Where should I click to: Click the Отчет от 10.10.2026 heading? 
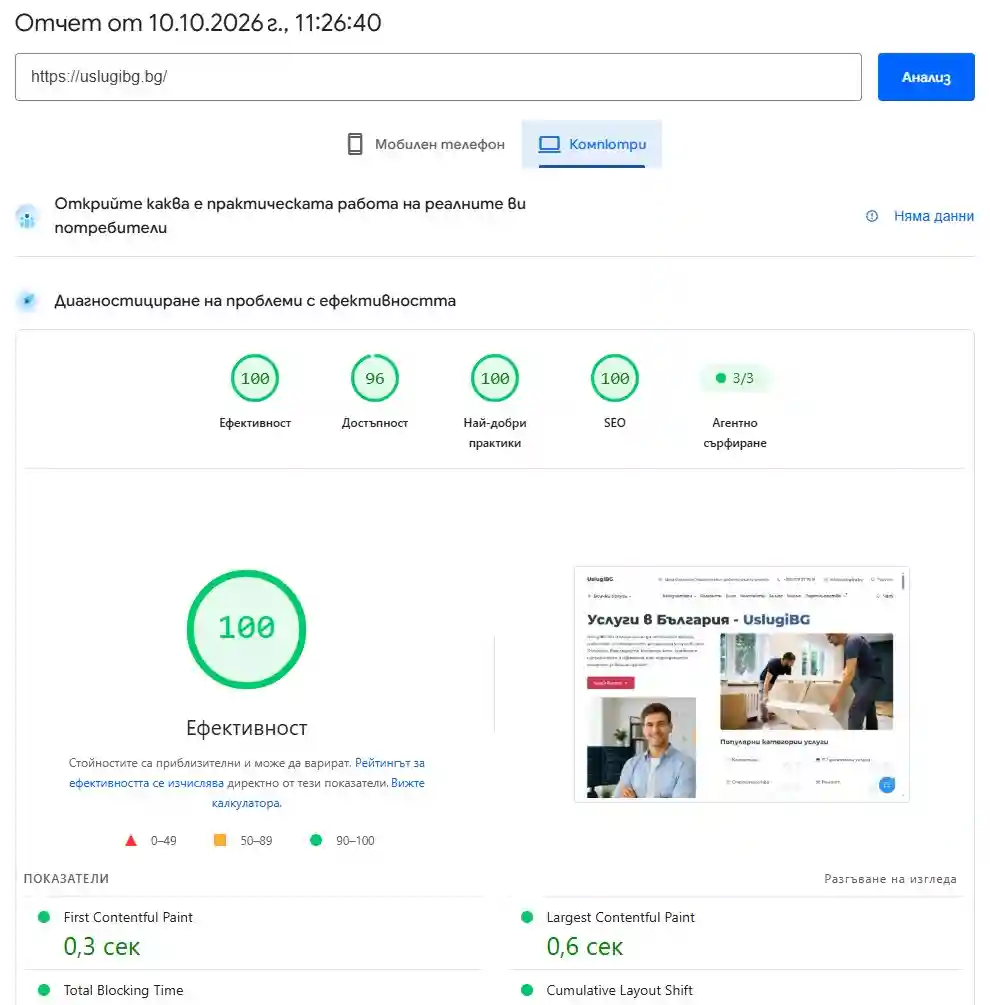(x=198, y=22)
